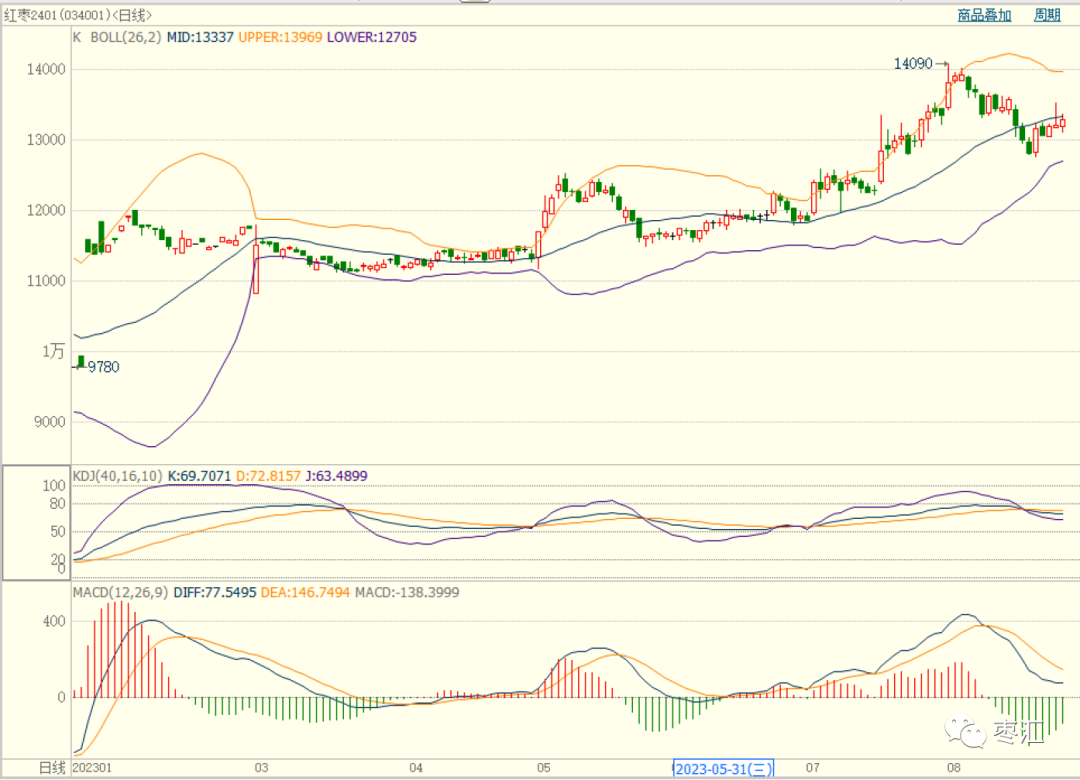Click the 11000 price axis label

click(46, 281)
